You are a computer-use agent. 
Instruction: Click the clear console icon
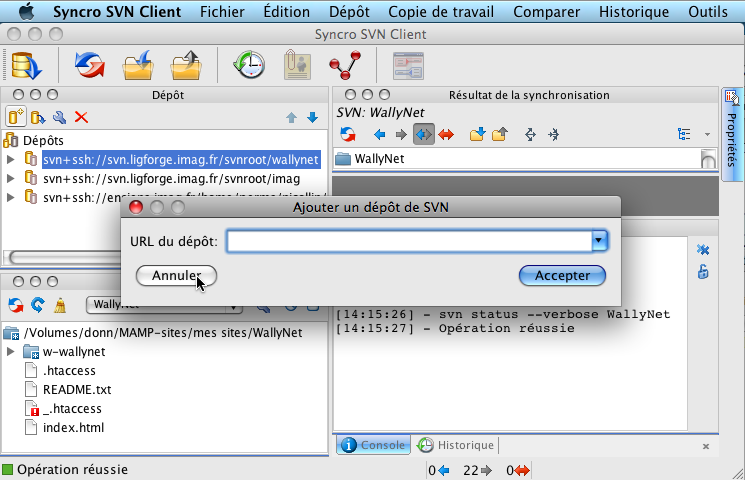coord(703,250)
